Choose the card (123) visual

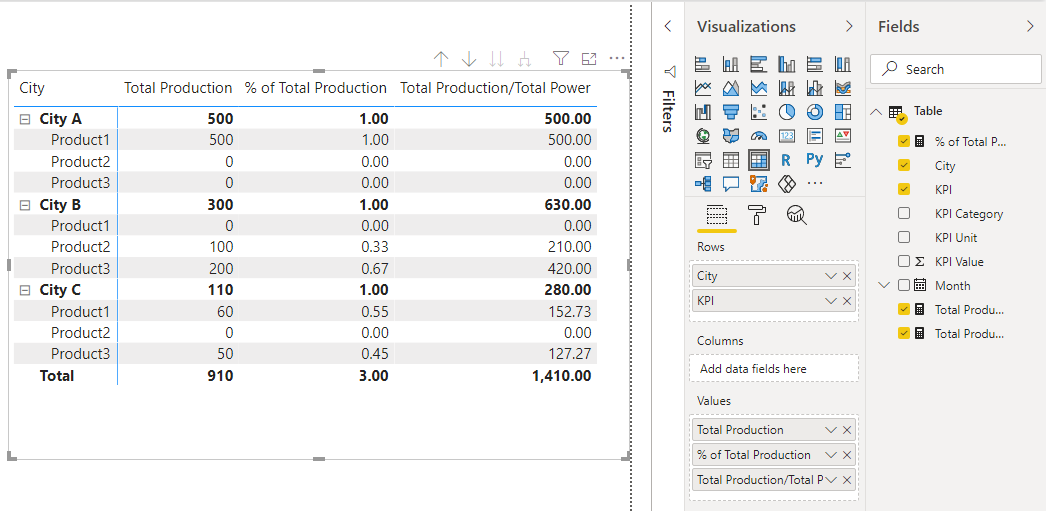coord(787,135)
